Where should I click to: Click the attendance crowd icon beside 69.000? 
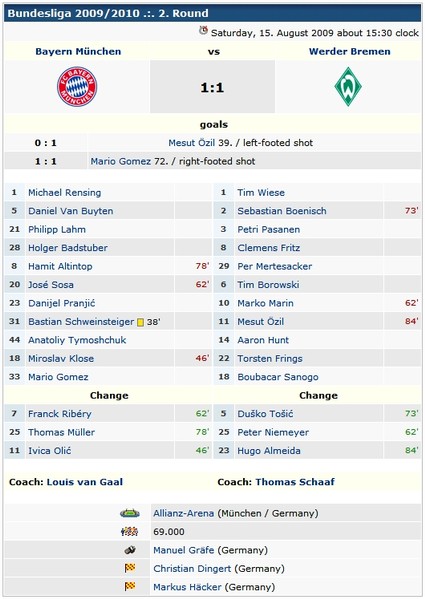point(129,531)
